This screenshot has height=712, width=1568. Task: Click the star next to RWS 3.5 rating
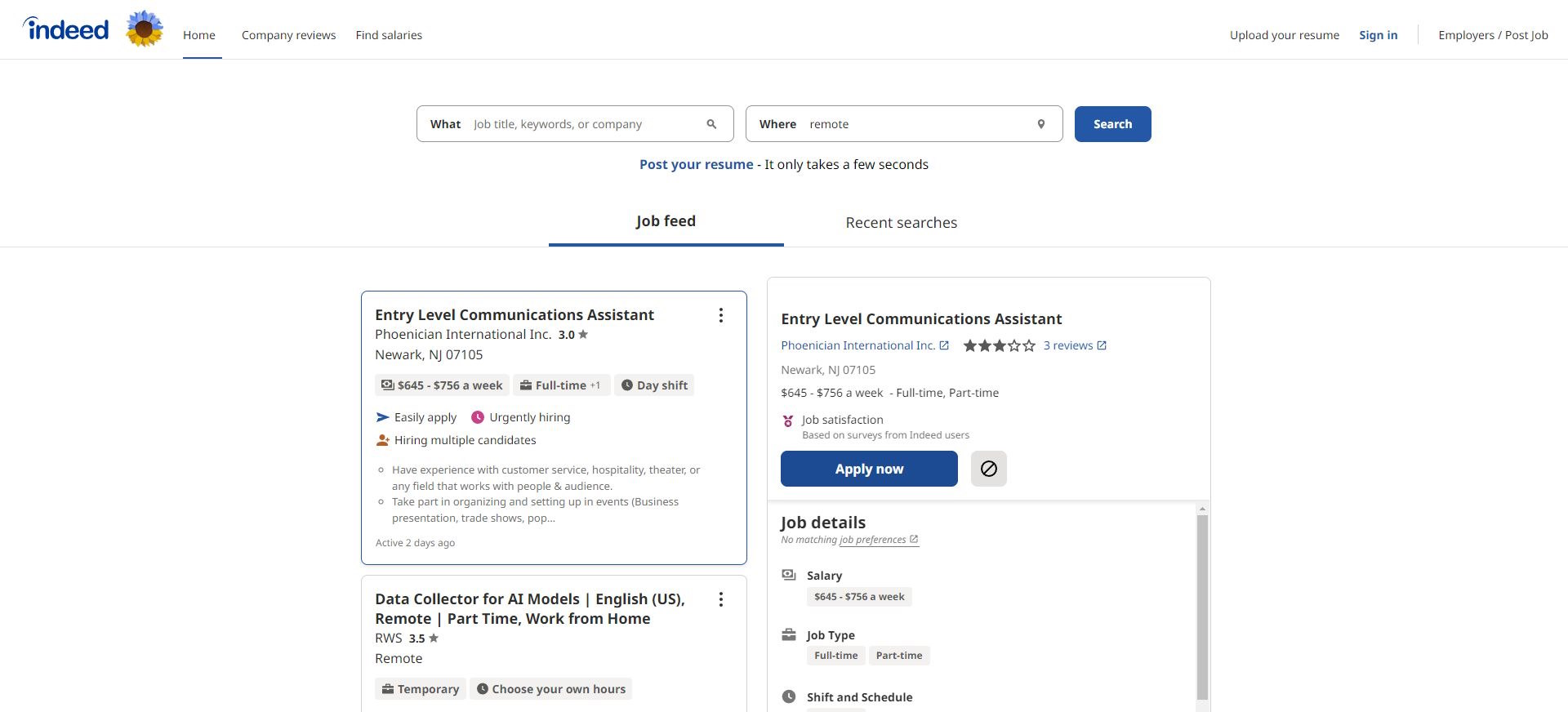point(434,638)
